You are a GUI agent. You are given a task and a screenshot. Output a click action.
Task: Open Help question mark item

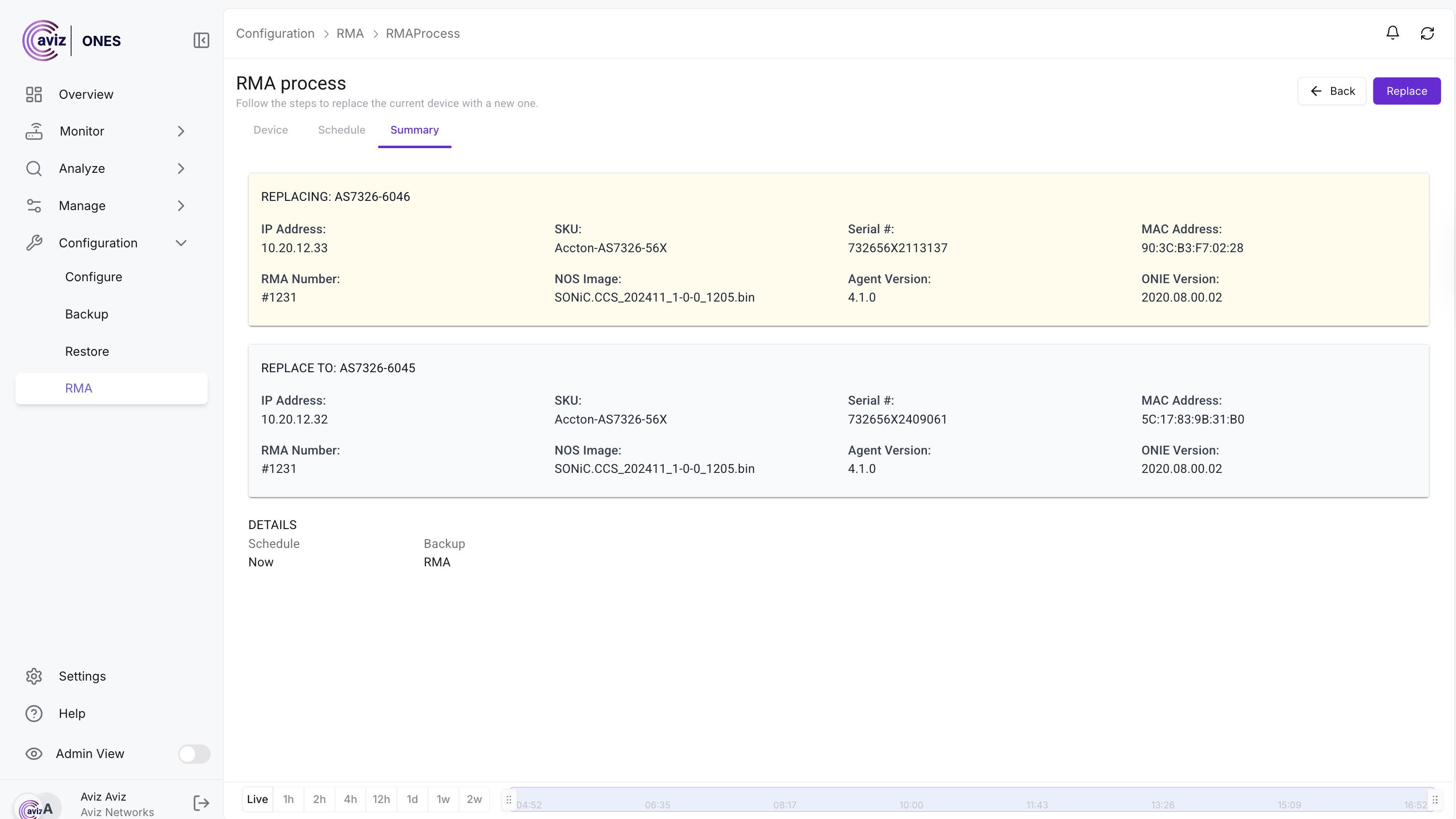click(x=34, y=713)
